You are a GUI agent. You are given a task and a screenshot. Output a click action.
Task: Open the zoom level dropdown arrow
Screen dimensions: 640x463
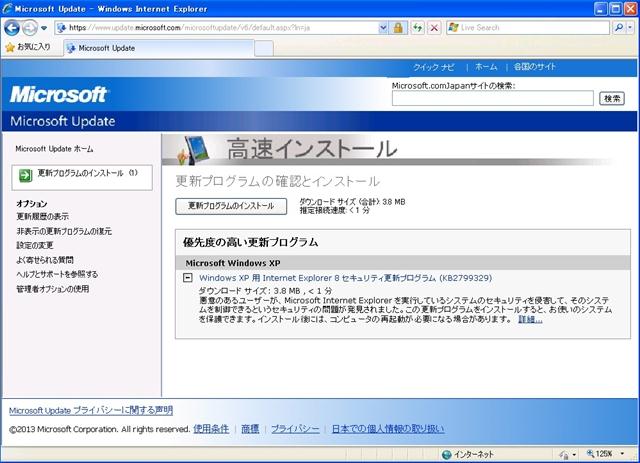[x=622, y=454]
